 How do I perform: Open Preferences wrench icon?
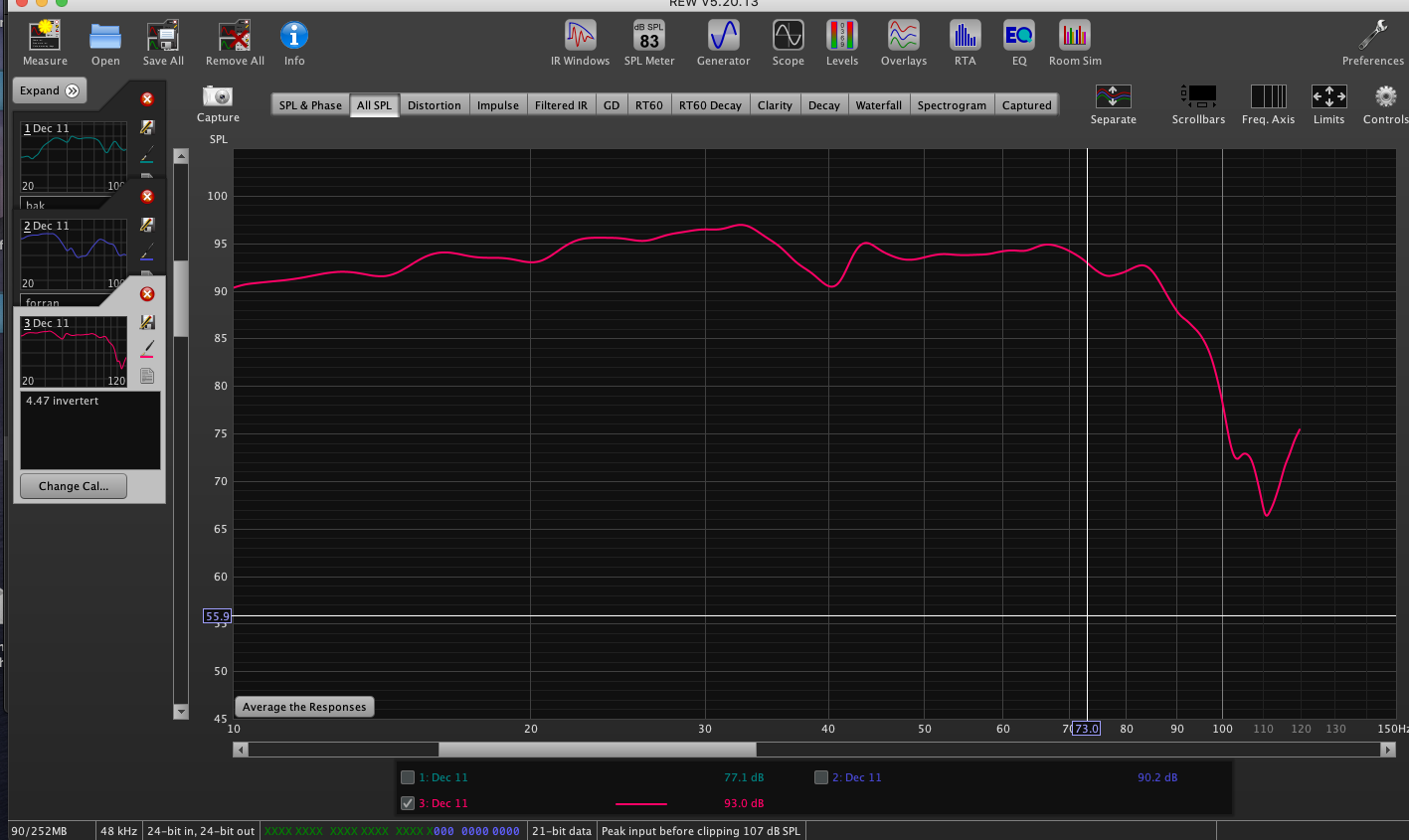[x=1372, y=37]
